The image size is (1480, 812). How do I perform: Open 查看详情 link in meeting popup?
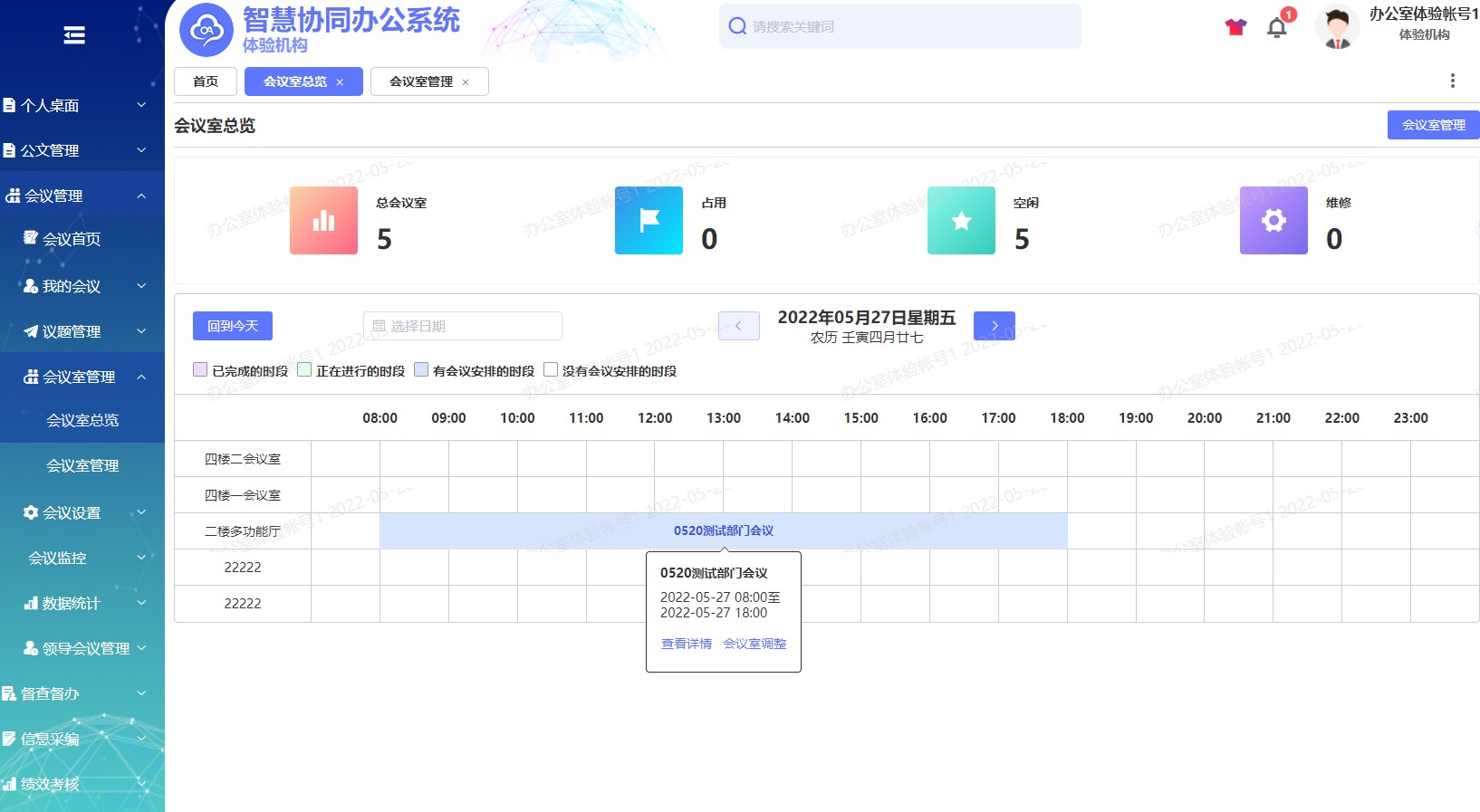click(x=686, y=644)
